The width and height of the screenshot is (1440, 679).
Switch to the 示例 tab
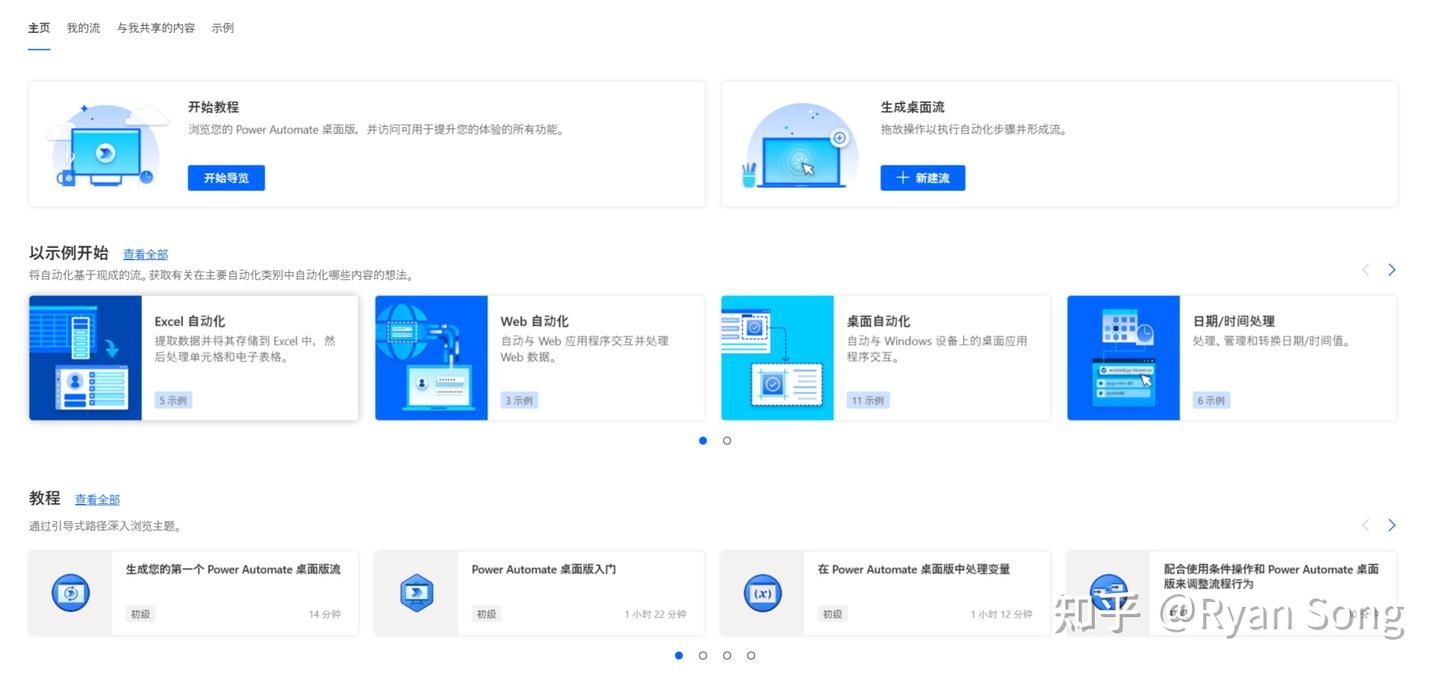223,28
